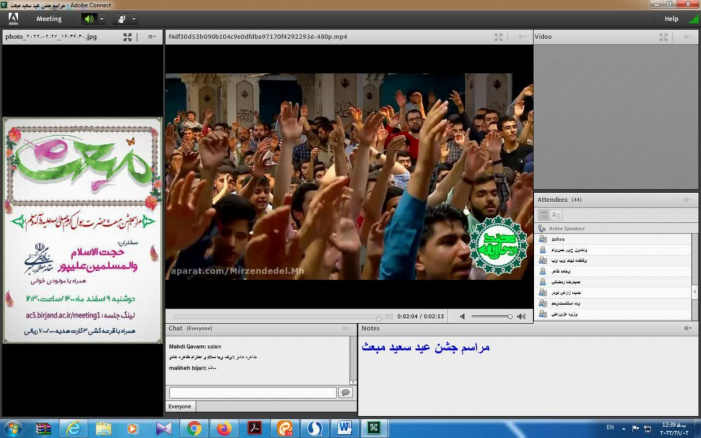
Task: Adjust the video player volume slider
Action: (x=492, y=316)
